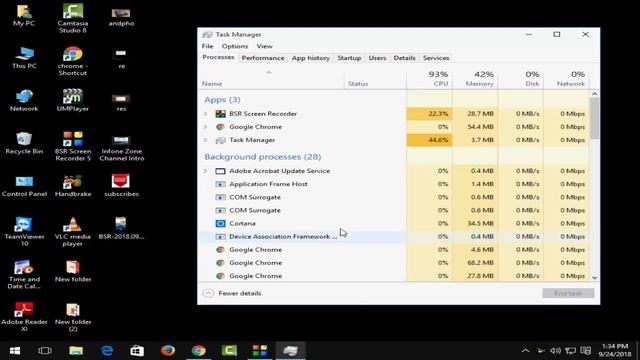Click the Status column header
The height and width of the screenshot is (360, 640).
375,78
